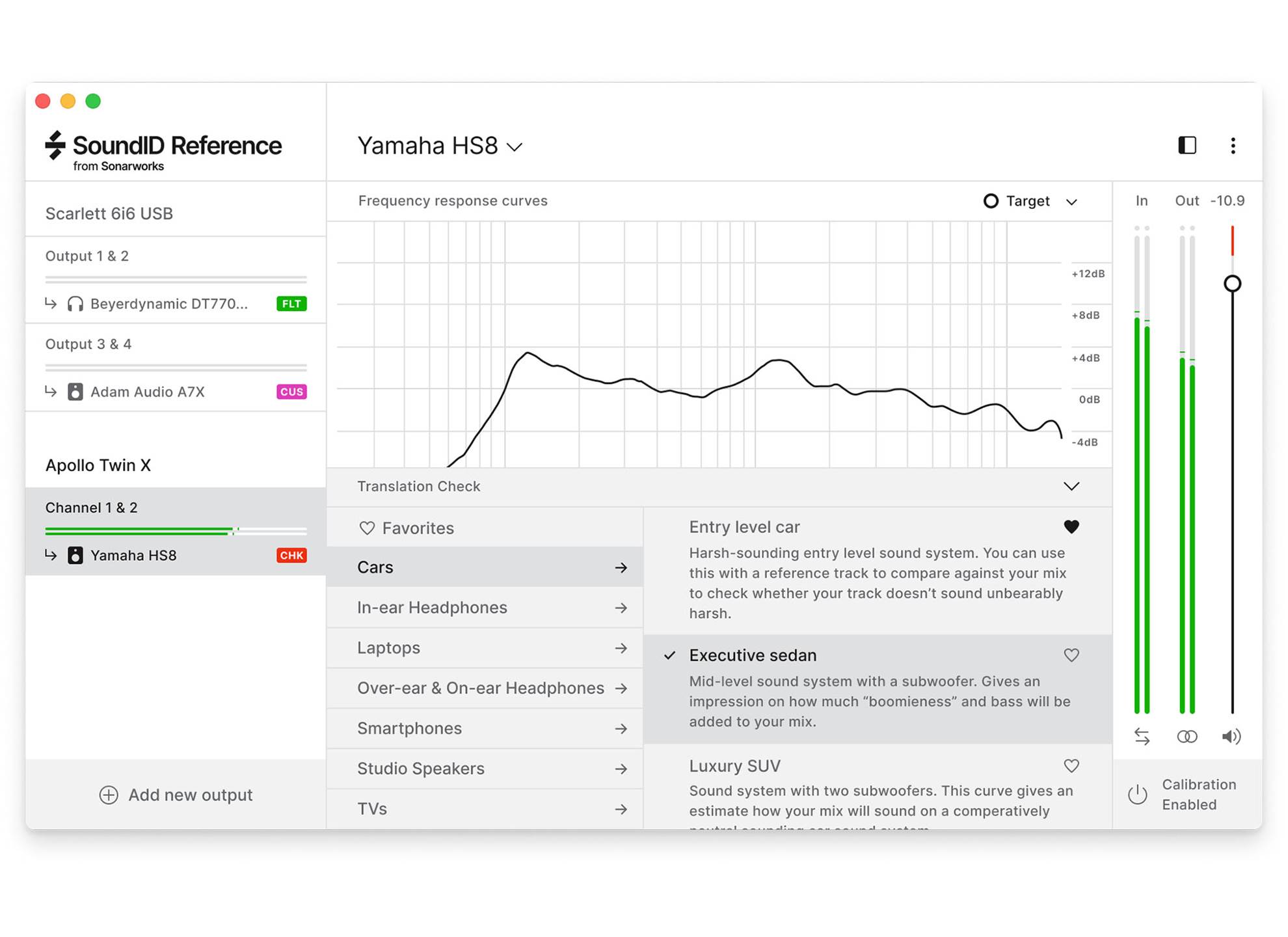
Task: Collapse the Translation Check section chevron
Action: (x=1071, y=486)
